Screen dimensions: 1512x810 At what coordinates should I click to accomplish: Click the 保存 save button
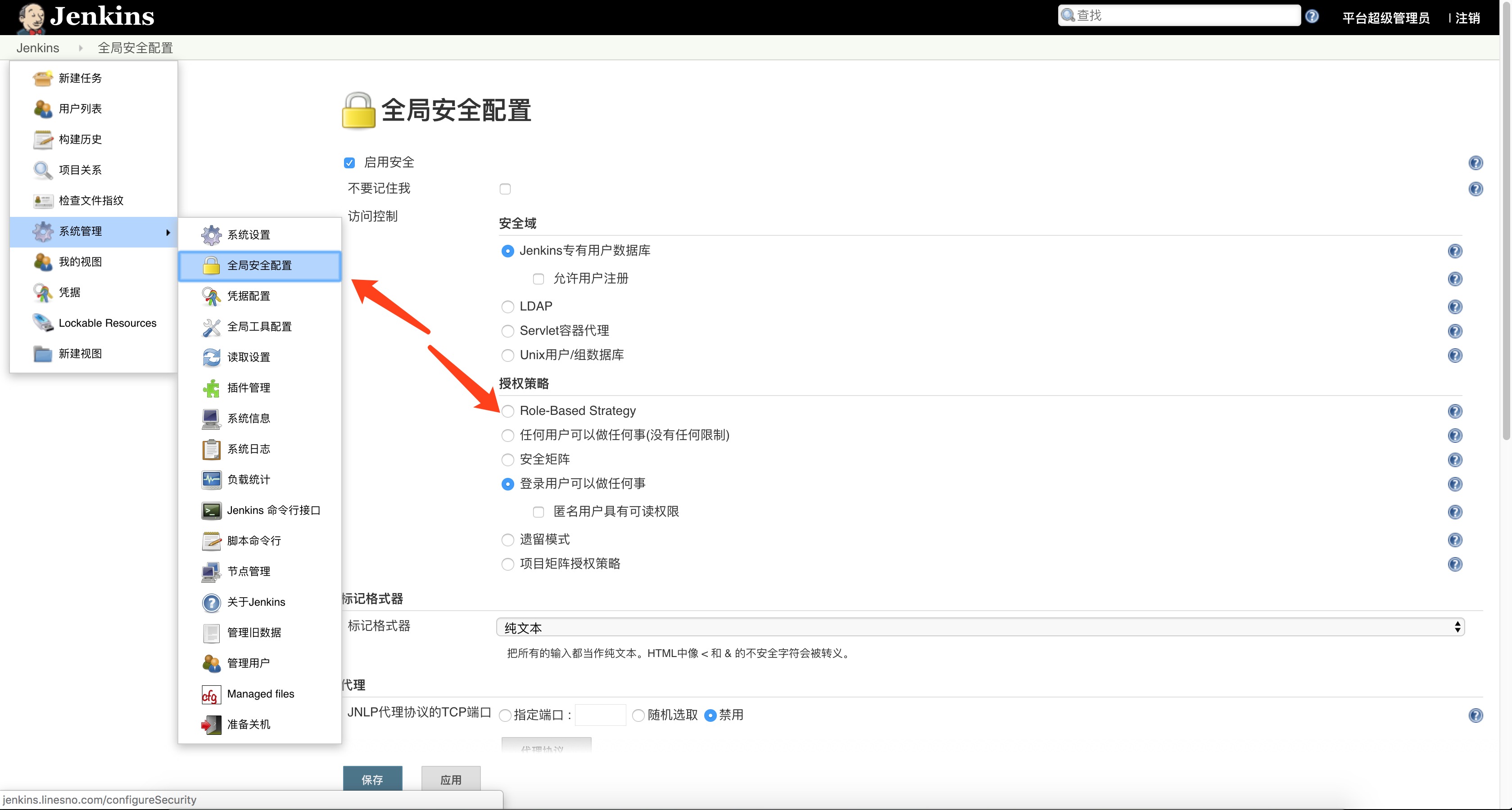(x=372, y=779)
